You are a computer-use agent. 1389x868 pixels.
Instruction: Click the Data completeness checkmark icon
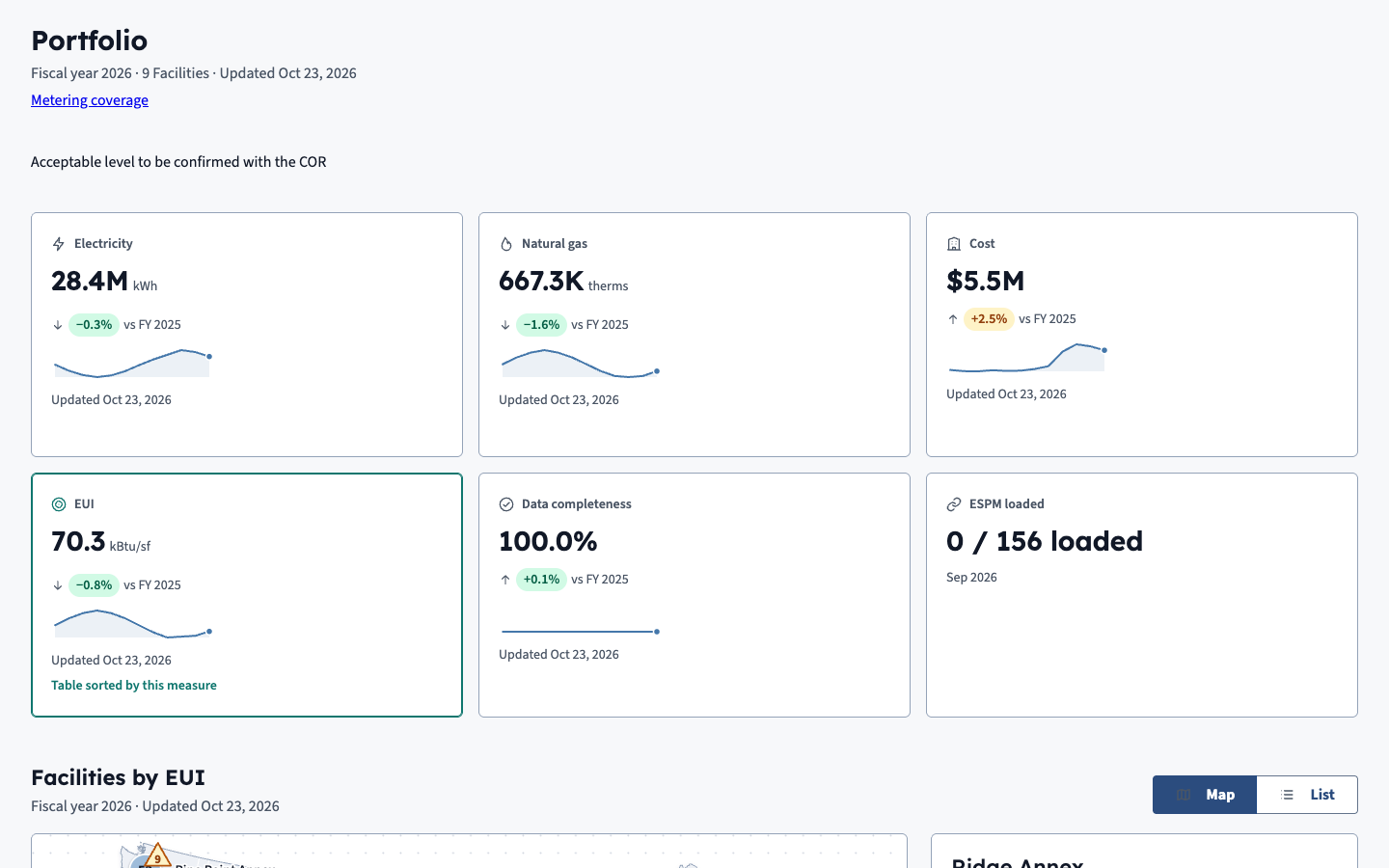click(506, 504)
